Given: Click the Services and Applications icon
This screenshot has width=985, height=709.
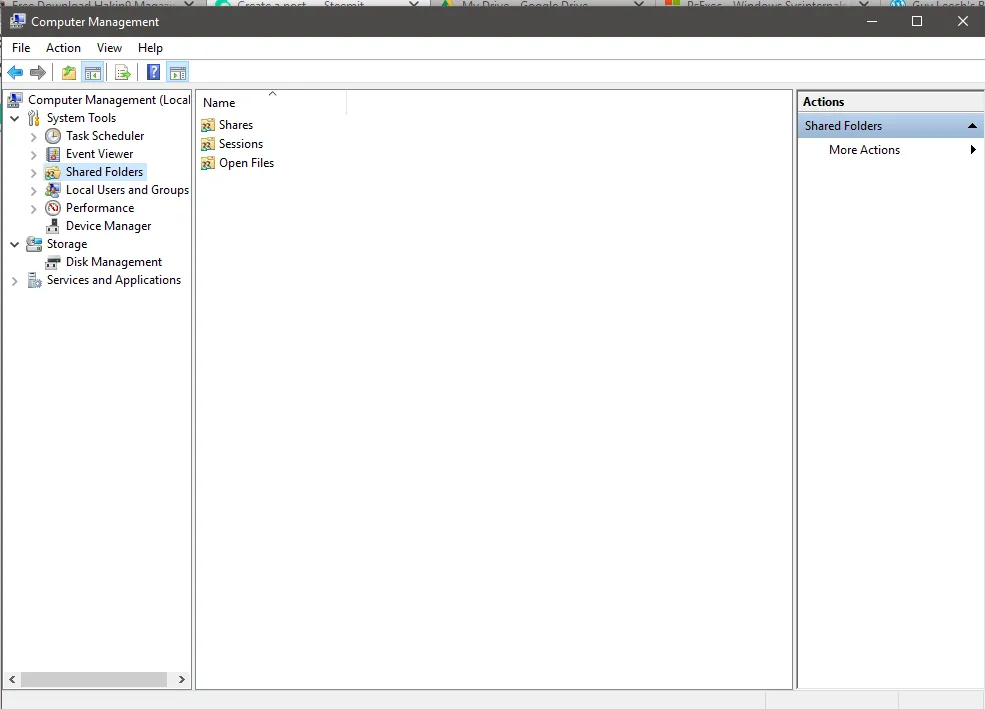Looking at the screenshot, I should [x=34, y=280].
